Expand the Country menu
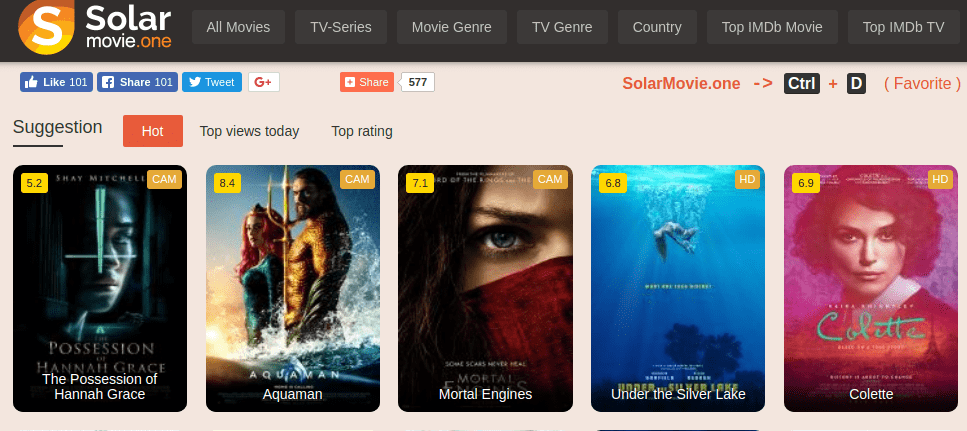 [657, 27]
